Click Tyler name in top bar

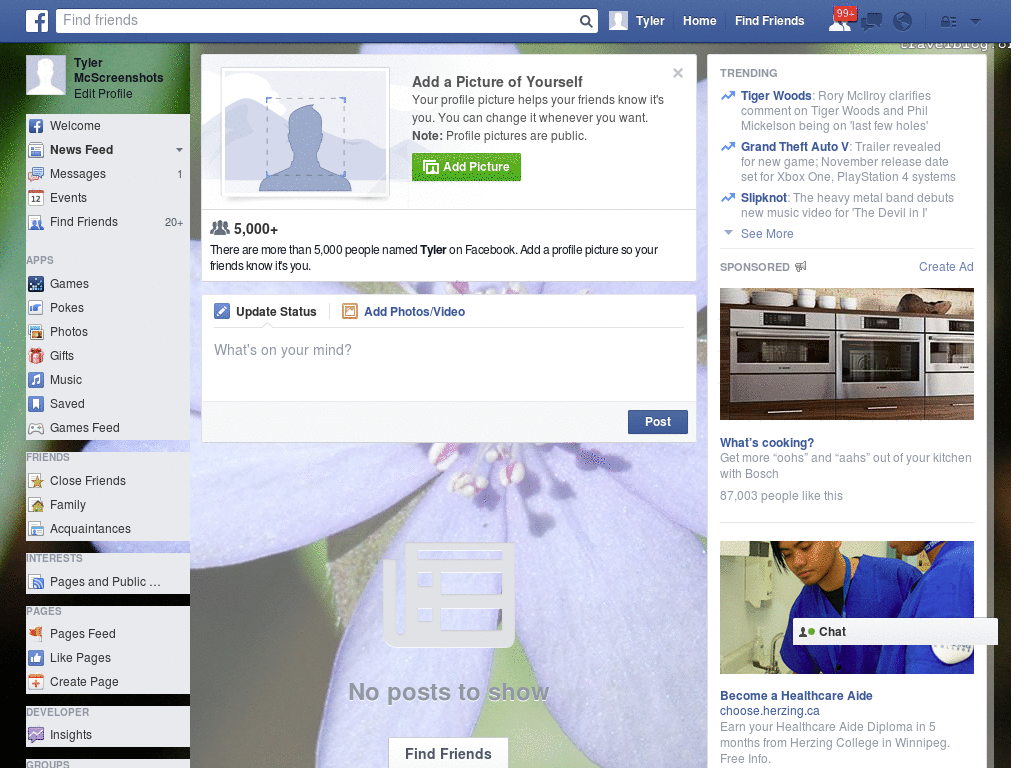650,21
